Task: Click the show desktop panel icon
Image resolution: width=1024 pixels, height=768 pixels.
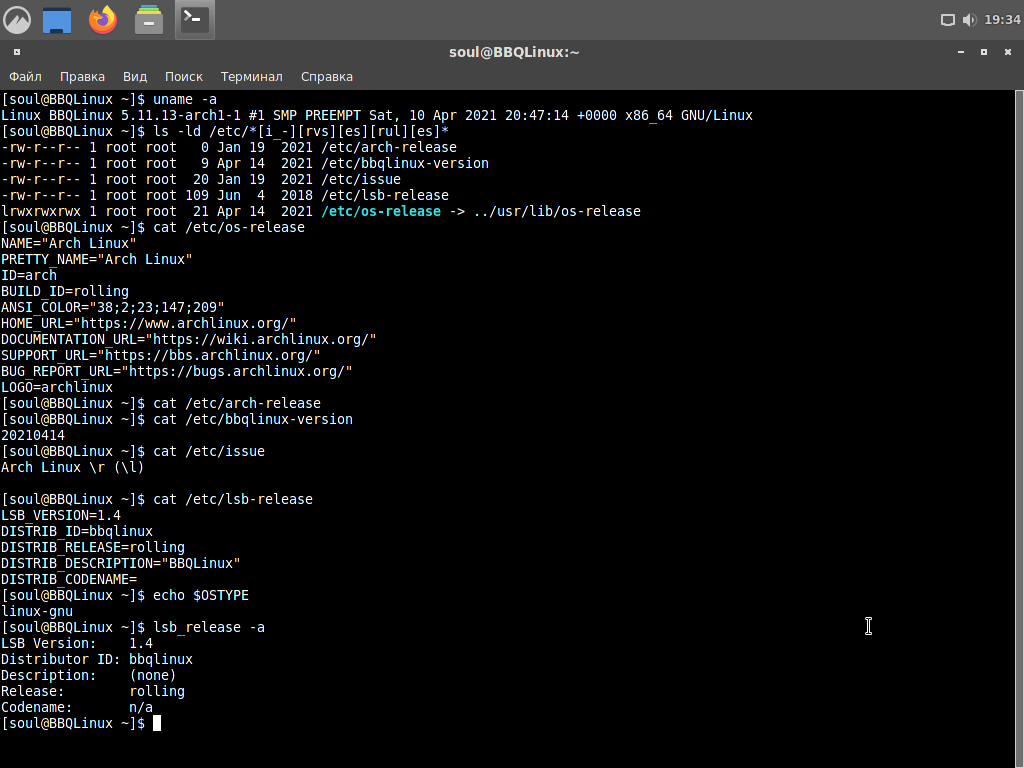Action: [x=57, y=20]
